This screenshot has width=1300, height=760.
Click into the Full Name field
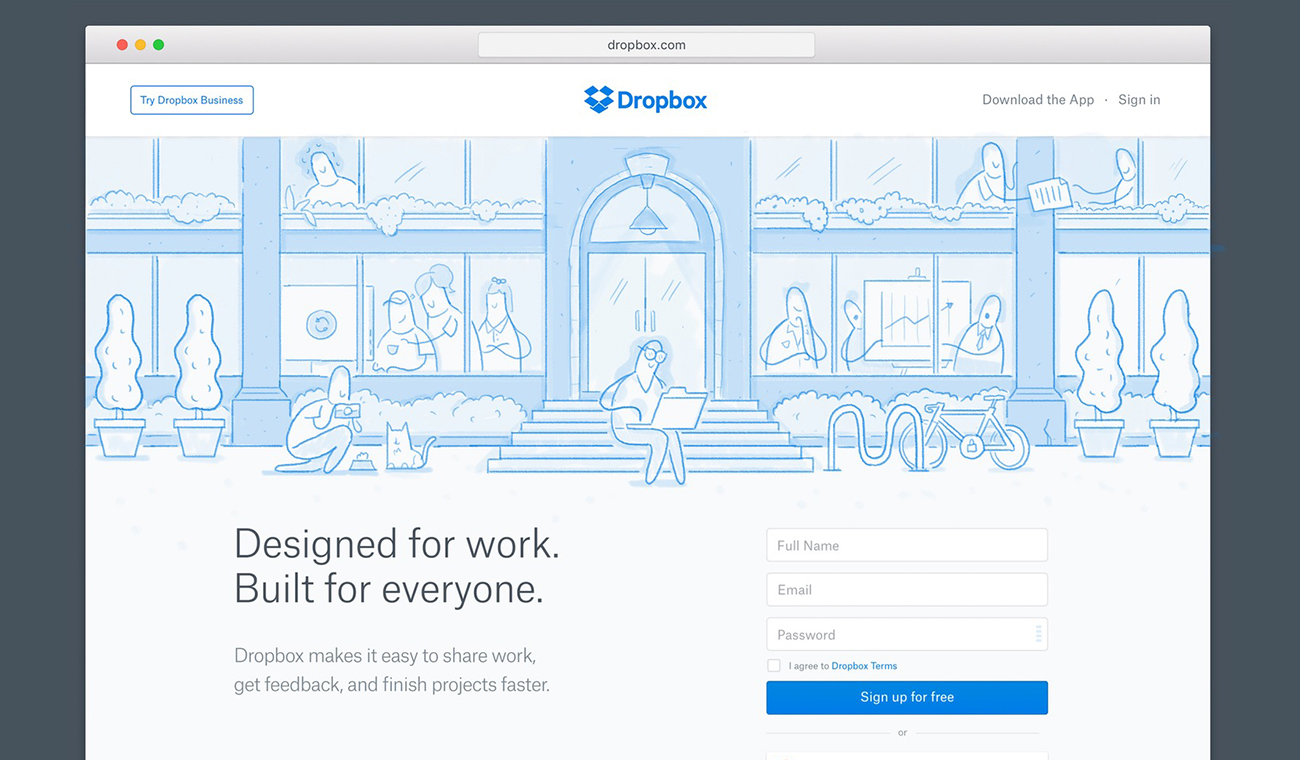906,546
